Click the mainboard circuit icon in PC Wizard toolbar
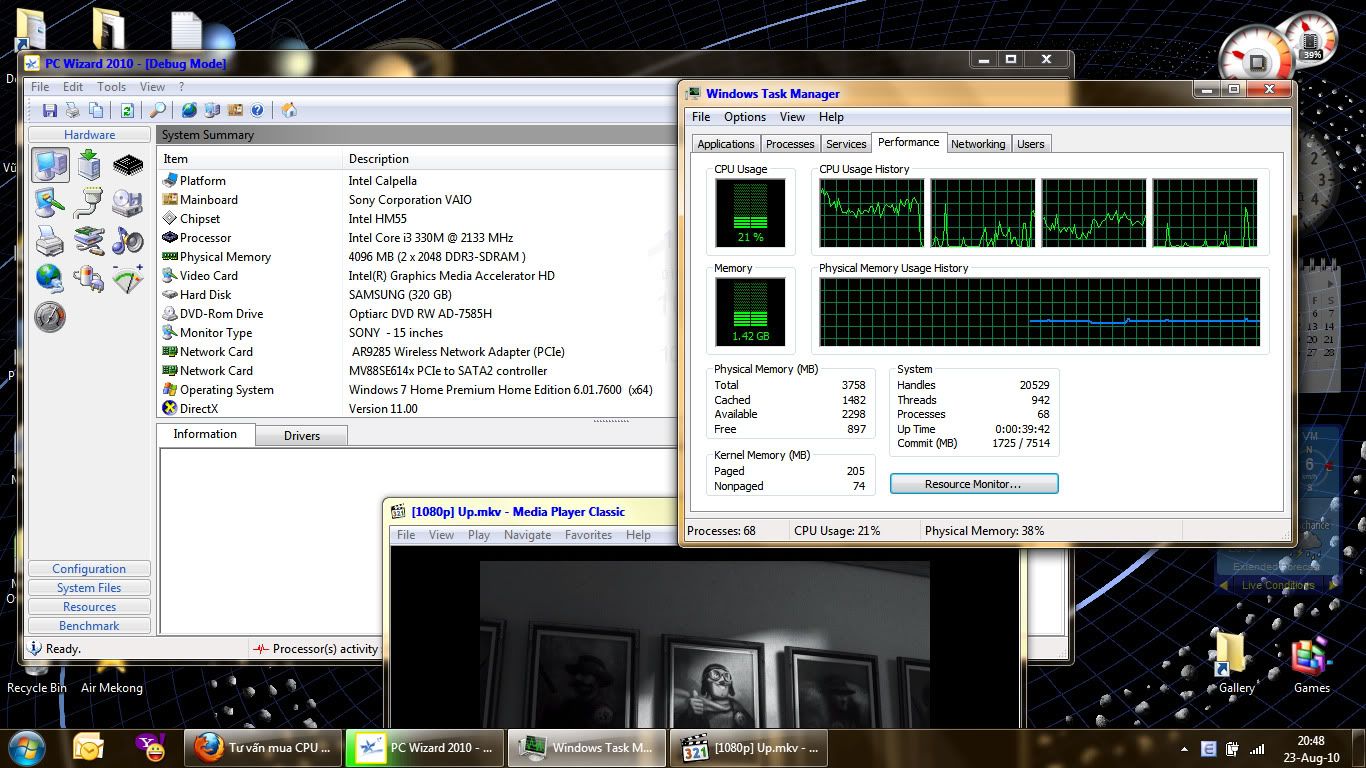 click(235, 110)
